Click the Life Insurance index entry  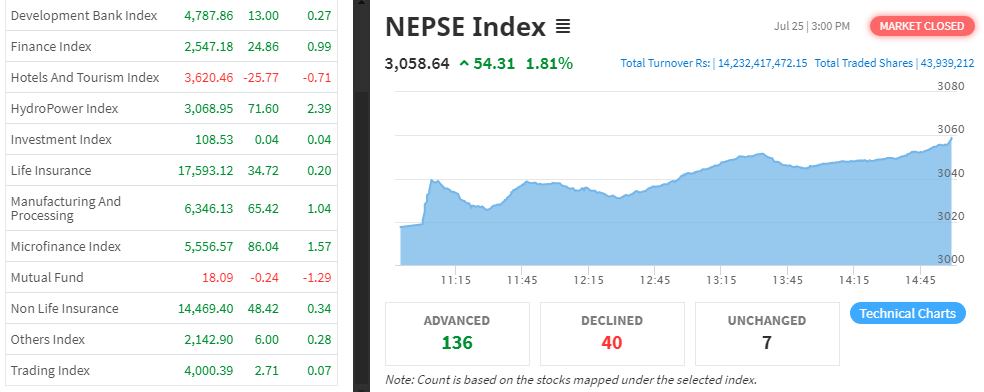(51, 171)
